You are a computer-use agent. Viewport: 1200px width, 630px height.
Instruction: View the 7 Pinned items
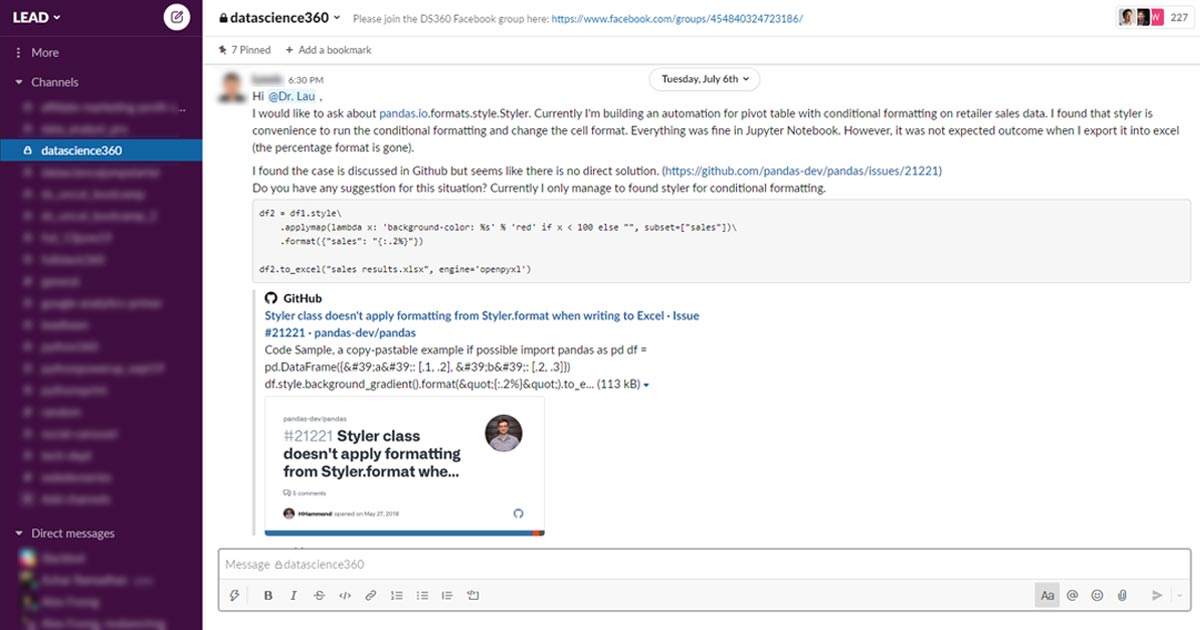coord(244,50)
